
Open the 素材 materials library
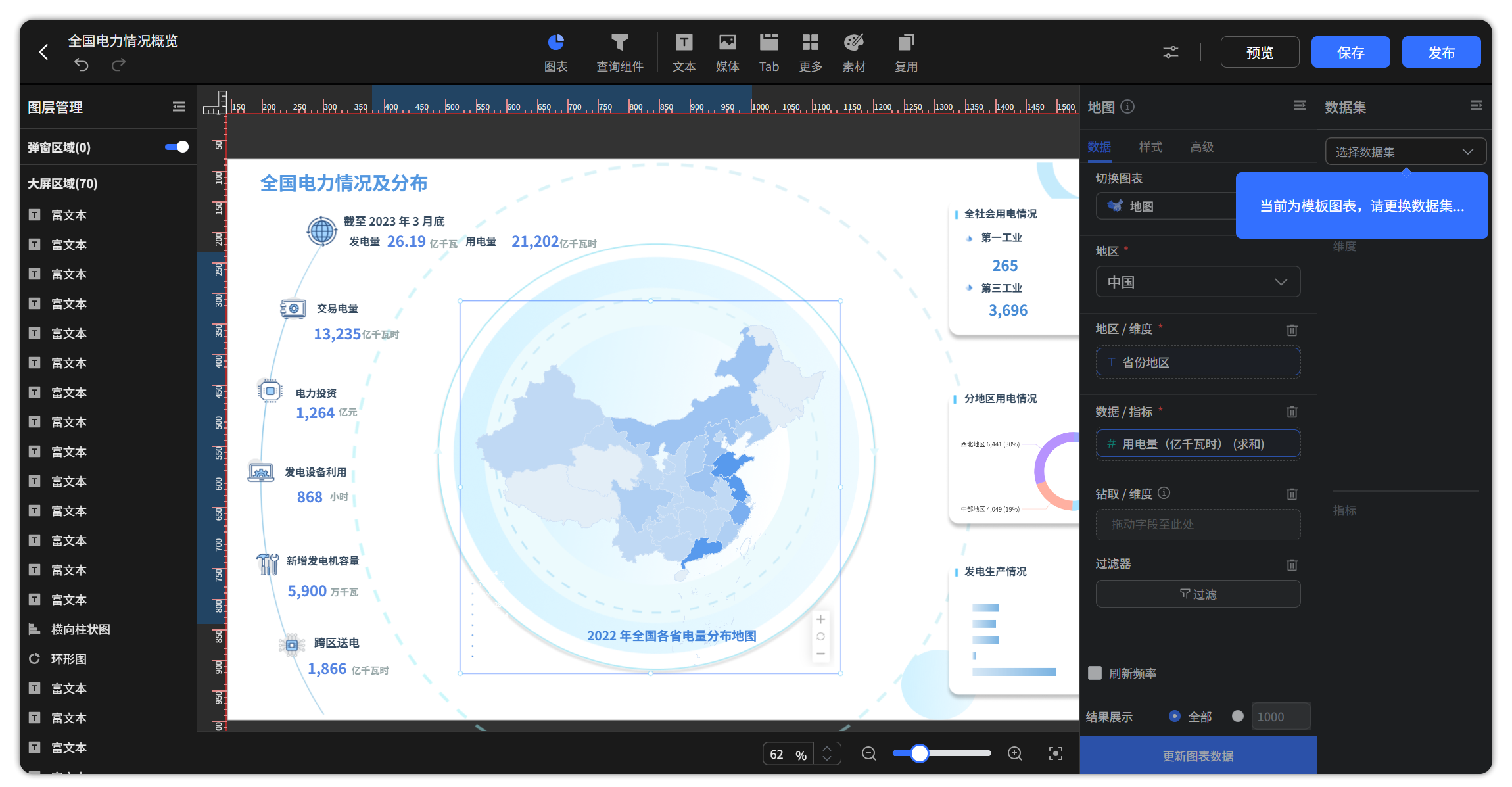pos(854,53)
